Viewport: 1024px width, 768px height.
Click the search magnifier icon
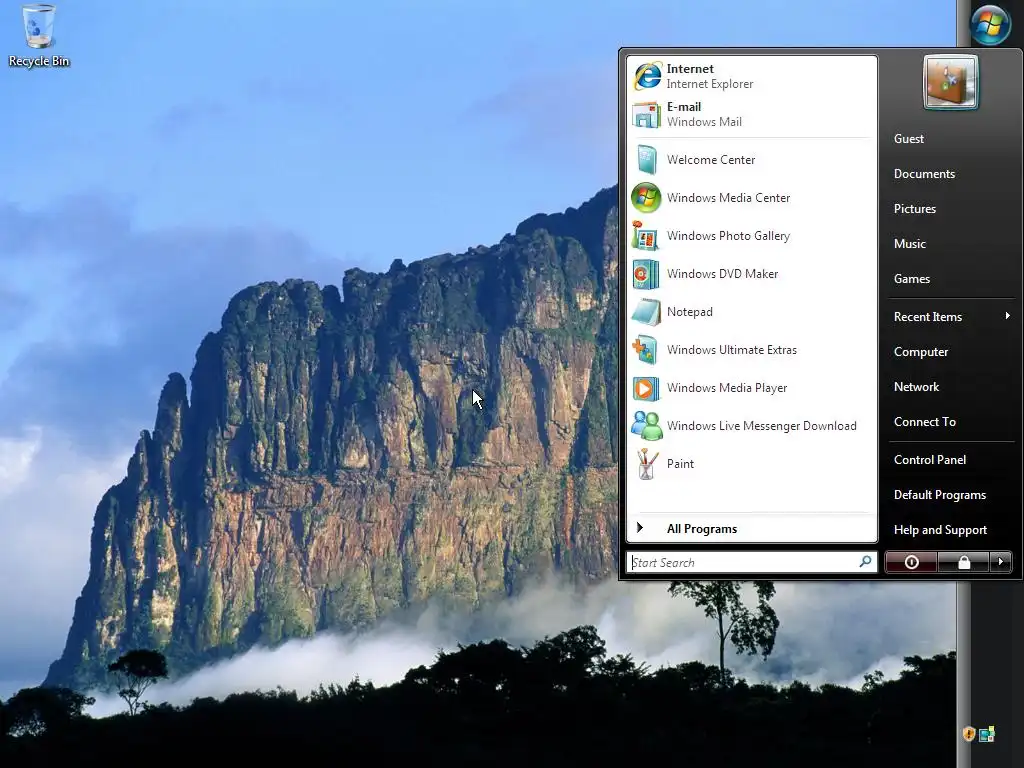coord(865,562)
